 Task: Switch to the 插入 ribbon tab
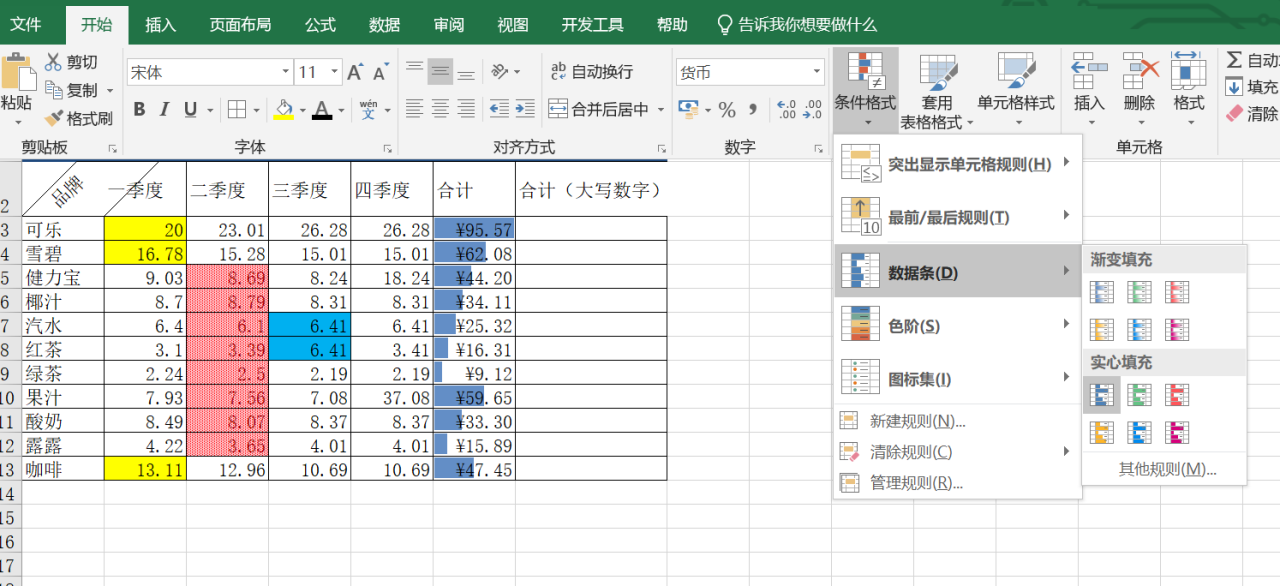tap(160, 25)
